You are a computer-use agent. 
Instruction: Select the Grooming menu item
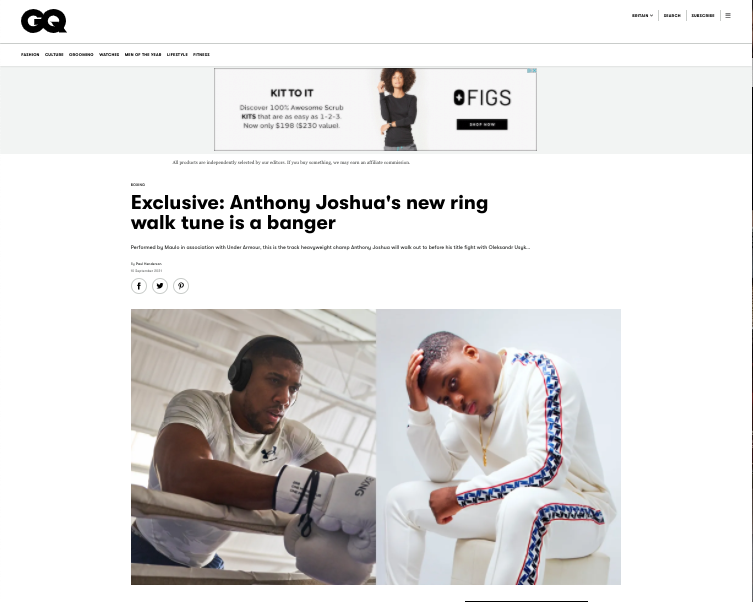(x=81, y=55)
